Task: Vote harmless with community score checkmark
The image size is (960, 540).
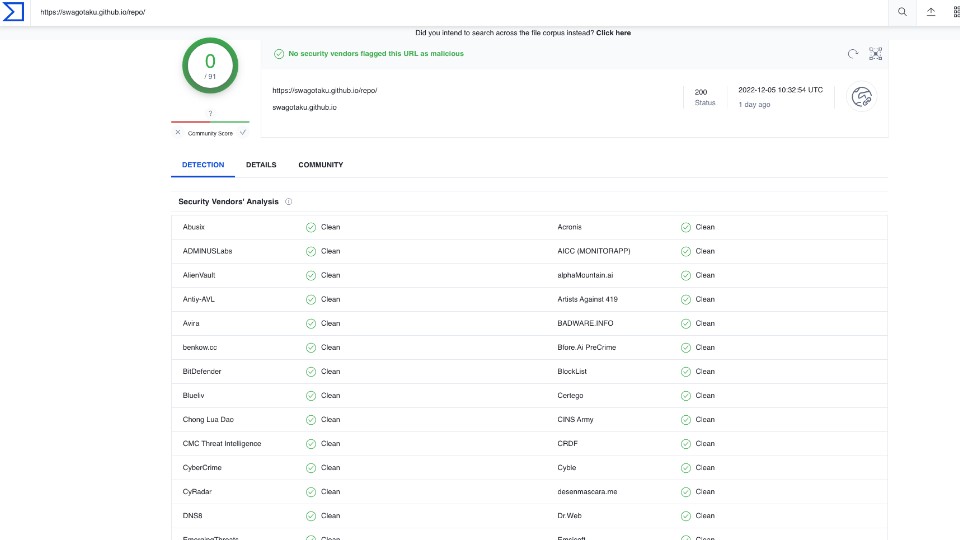Action: (x=243, y=132)
